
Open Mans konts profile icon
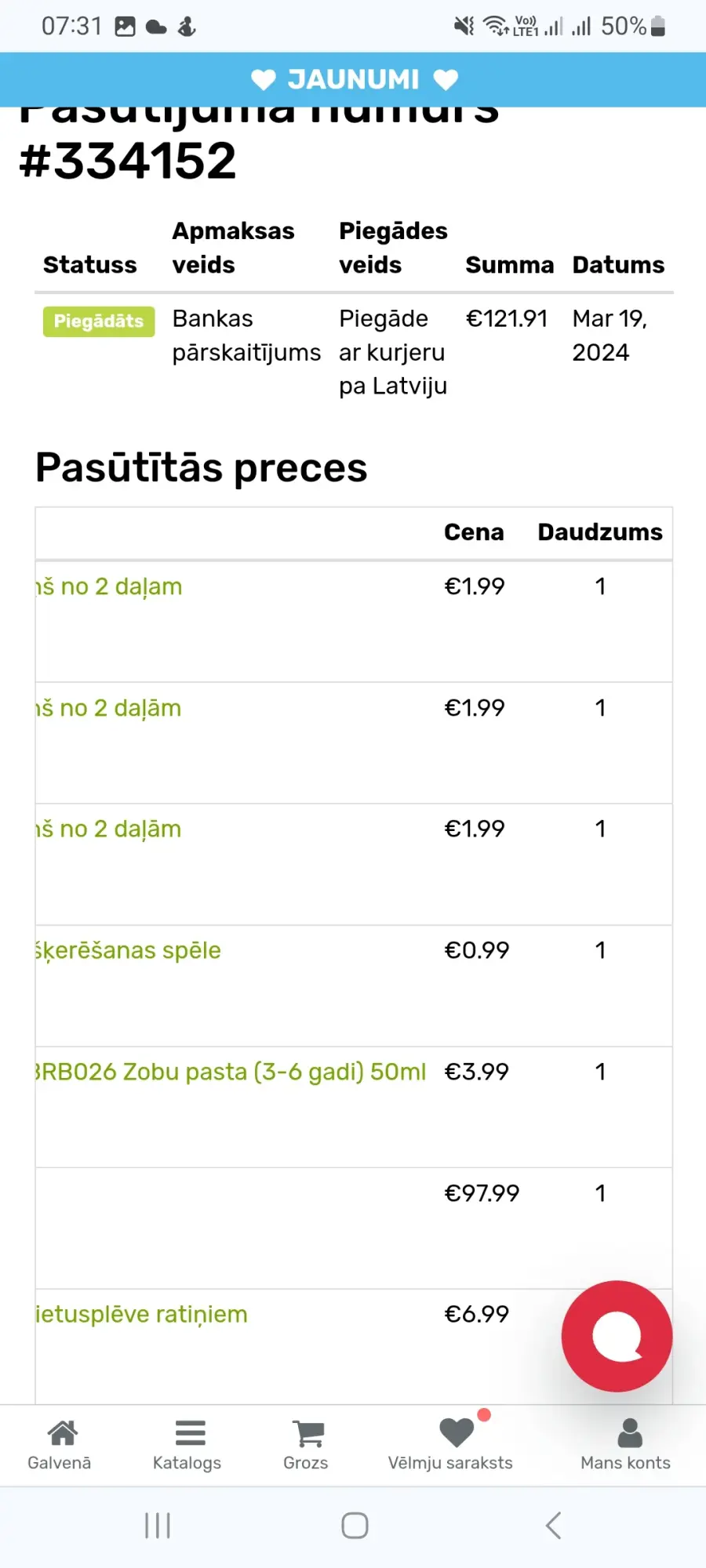coord(630,1433)
